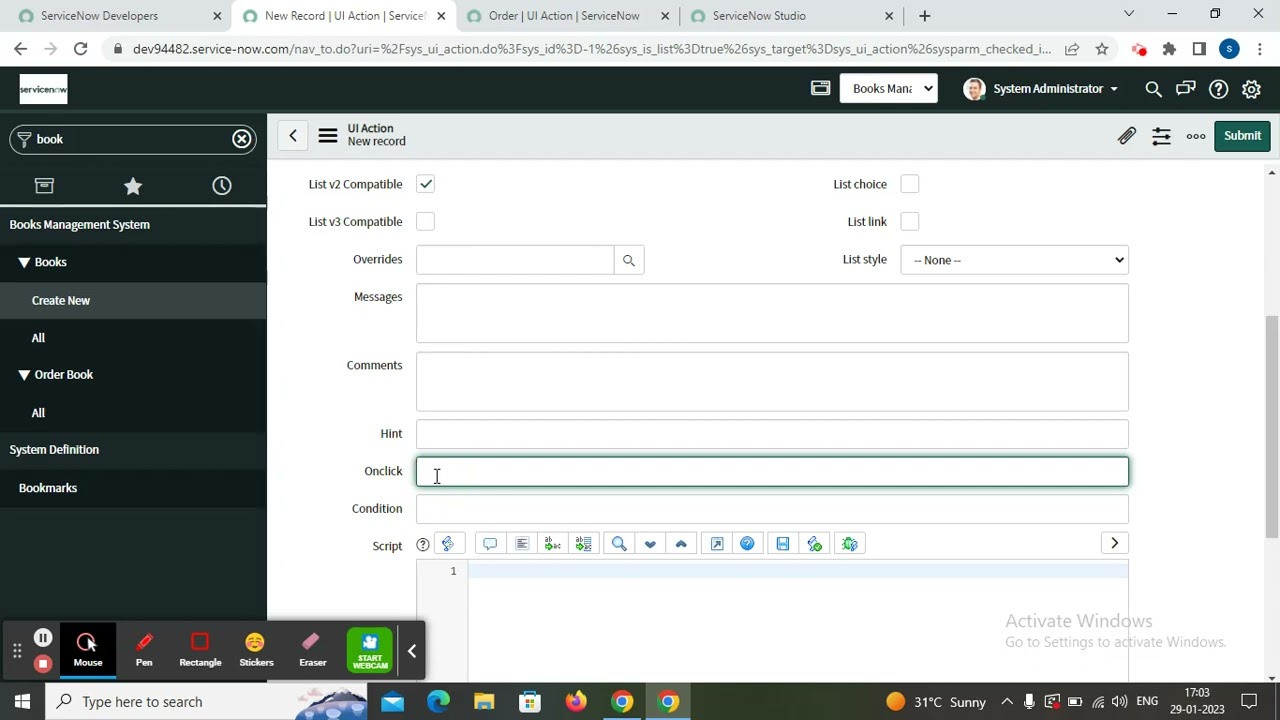Viewport: 1280px width, 720px height.
Task: Click the script save disk icon
Action: (x=783, y=544)
